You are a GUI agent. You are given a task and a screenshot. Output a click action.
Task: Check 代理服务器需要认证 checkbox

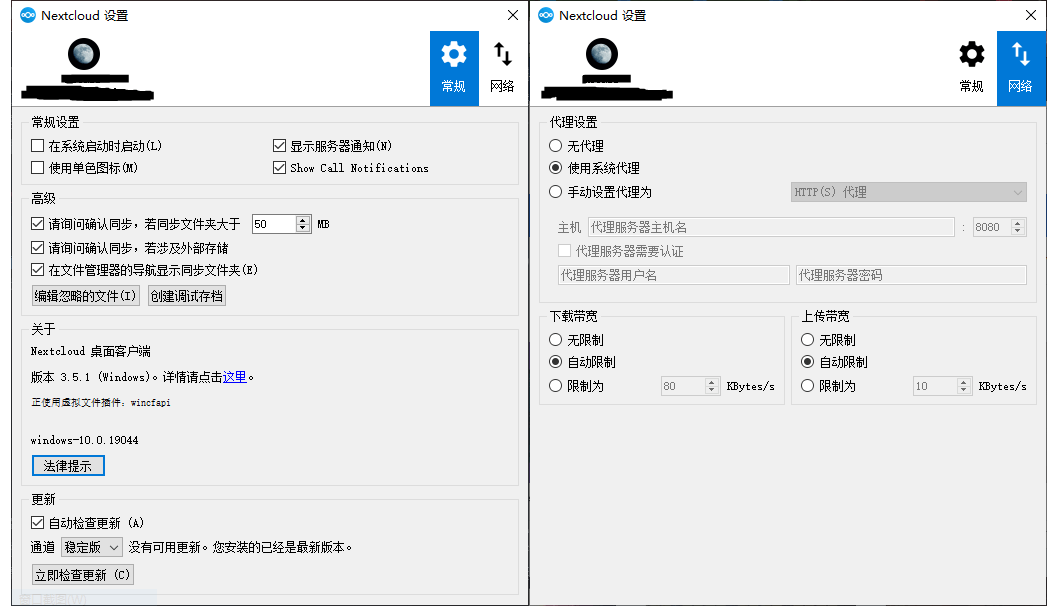click(565, 251)
